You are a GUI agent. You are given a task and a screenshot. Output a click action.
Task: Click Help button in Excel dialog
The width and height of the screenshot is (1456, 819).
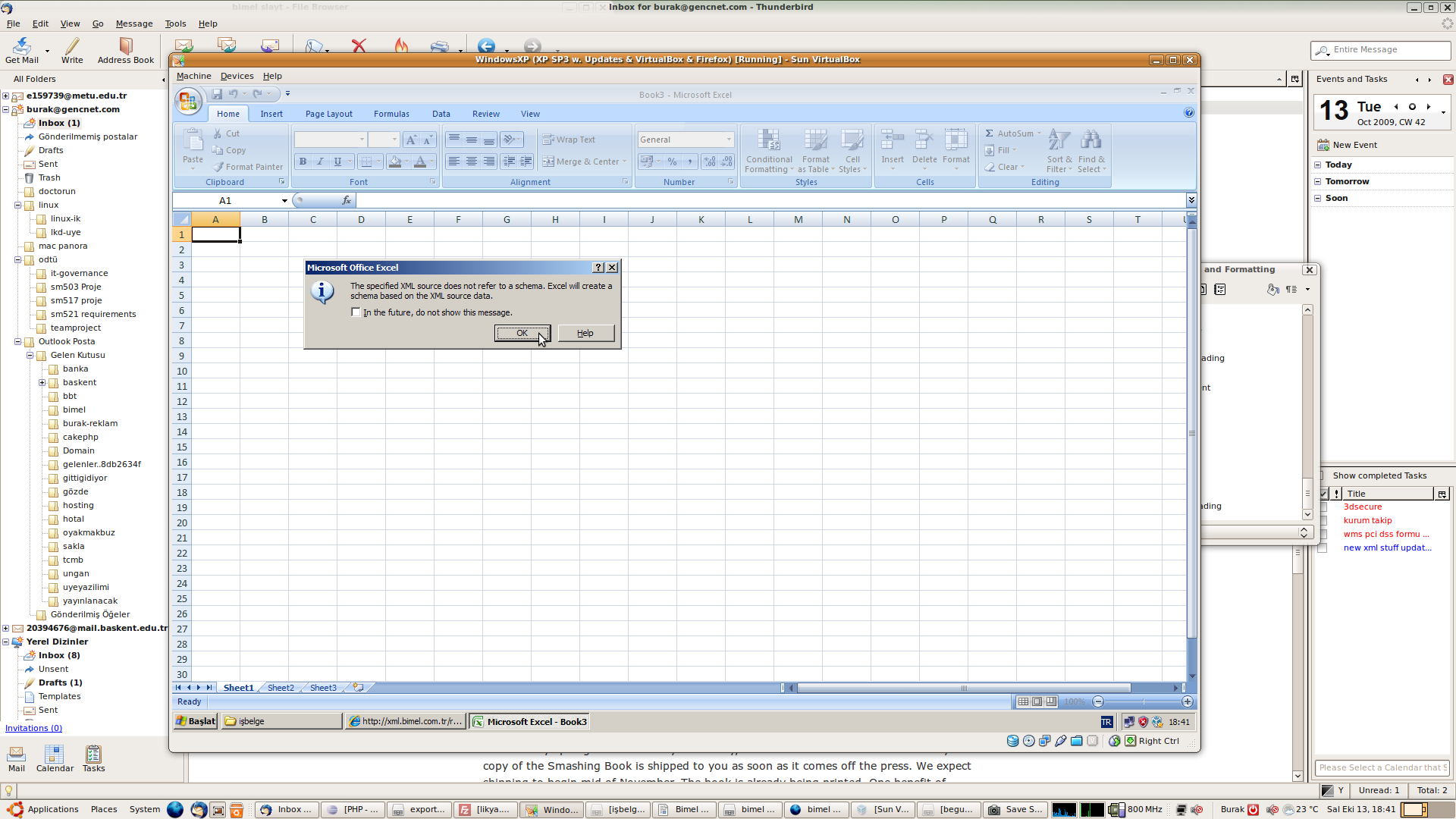(x=585, y=333)
